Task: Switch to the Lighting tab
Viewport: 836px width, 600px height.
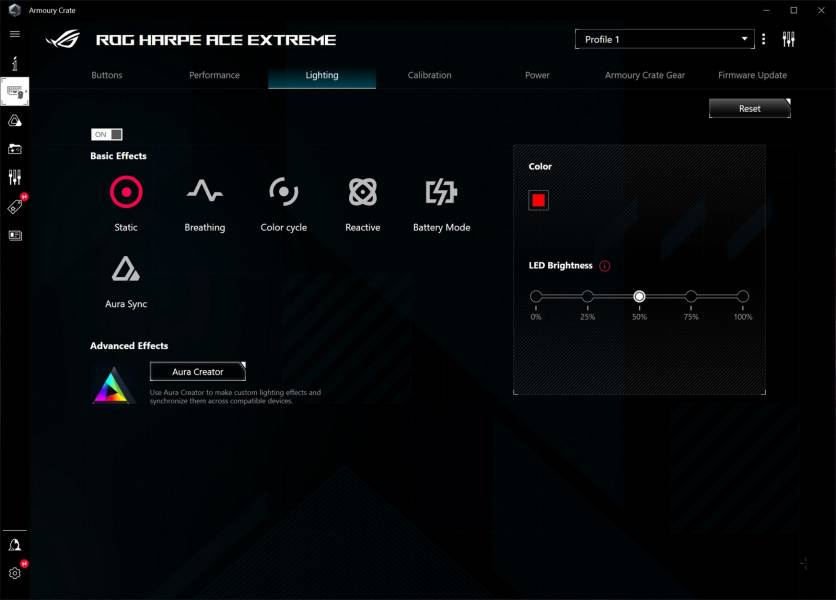Action: [x=322, y=75]
